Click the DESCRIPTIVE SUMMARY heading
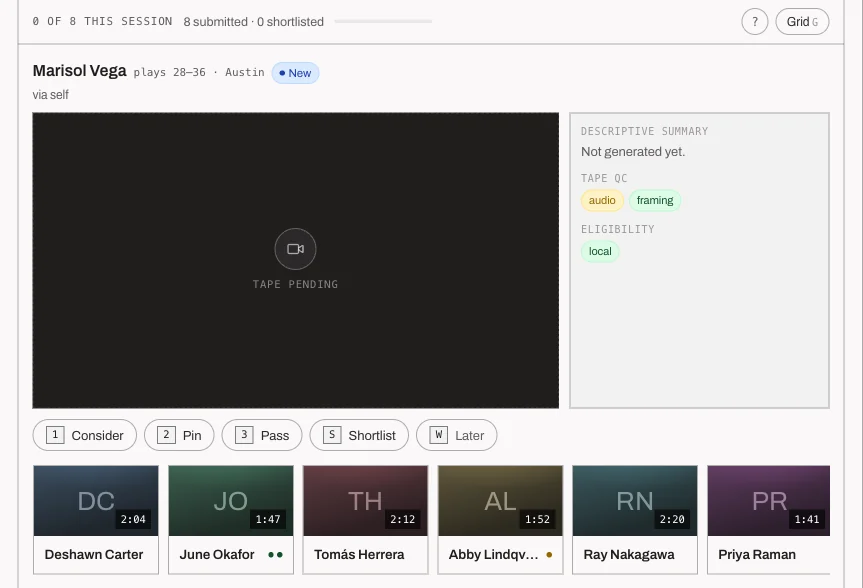Viewport: 863px width, 588px height. [644, 131]
